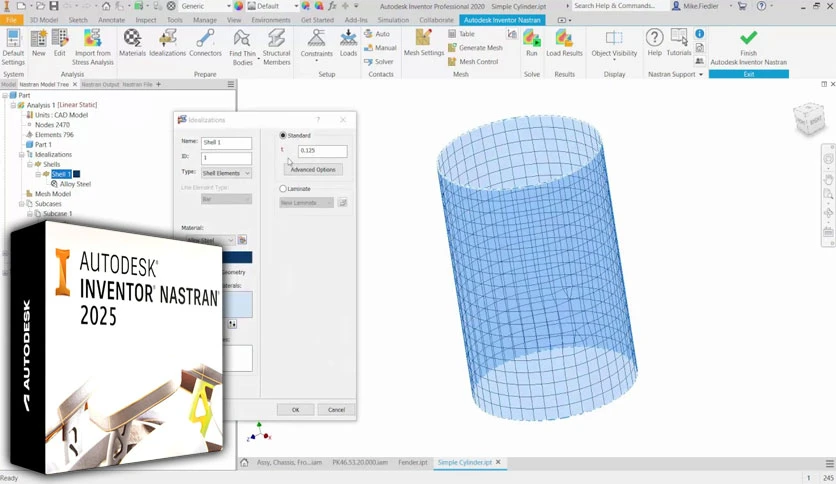This screenshot has width=836, height=484.
Task: Collapse the Shells tree node
Action: 30,164
